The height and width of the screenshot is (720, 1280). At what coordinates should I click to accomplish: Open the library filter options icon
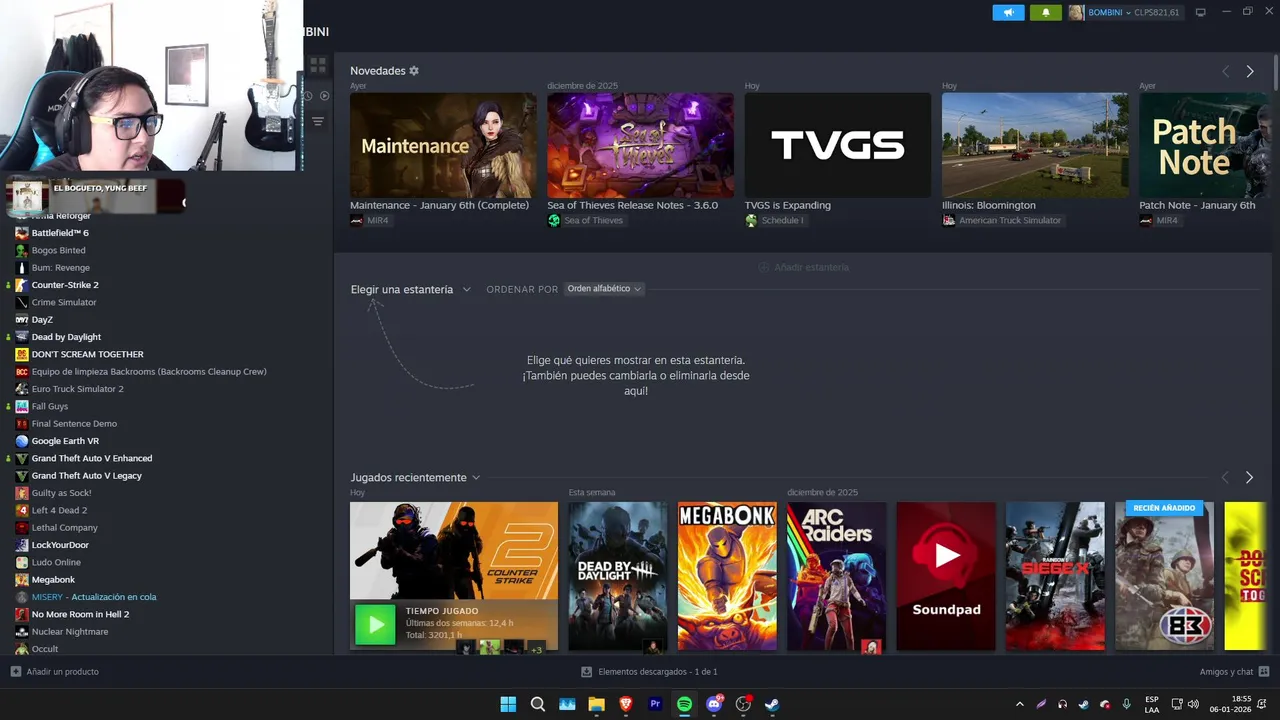tap(318, 121)
